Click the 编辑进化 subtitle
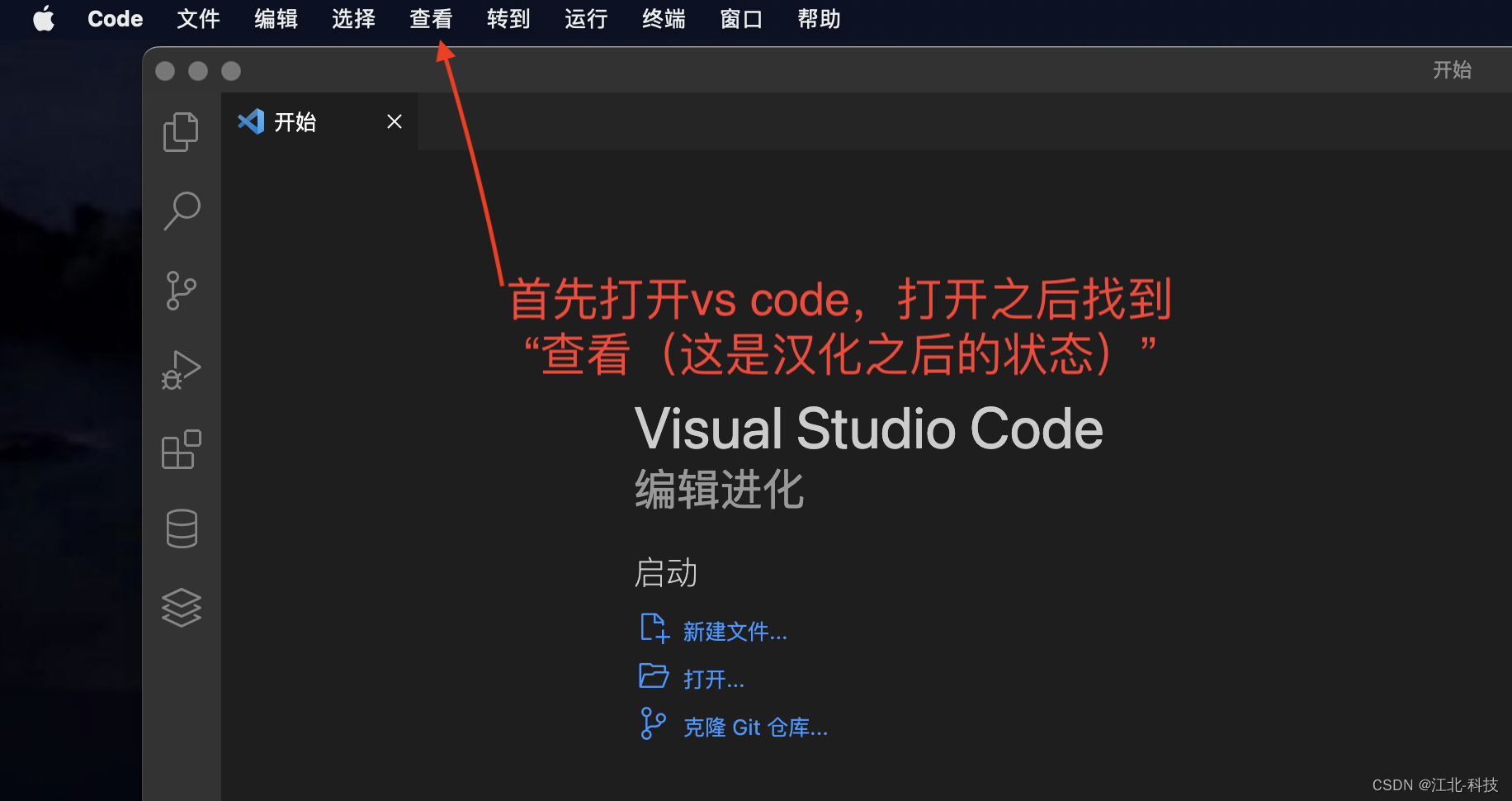This screenshot has width=1512, height=801. click(x=719, y=489)
